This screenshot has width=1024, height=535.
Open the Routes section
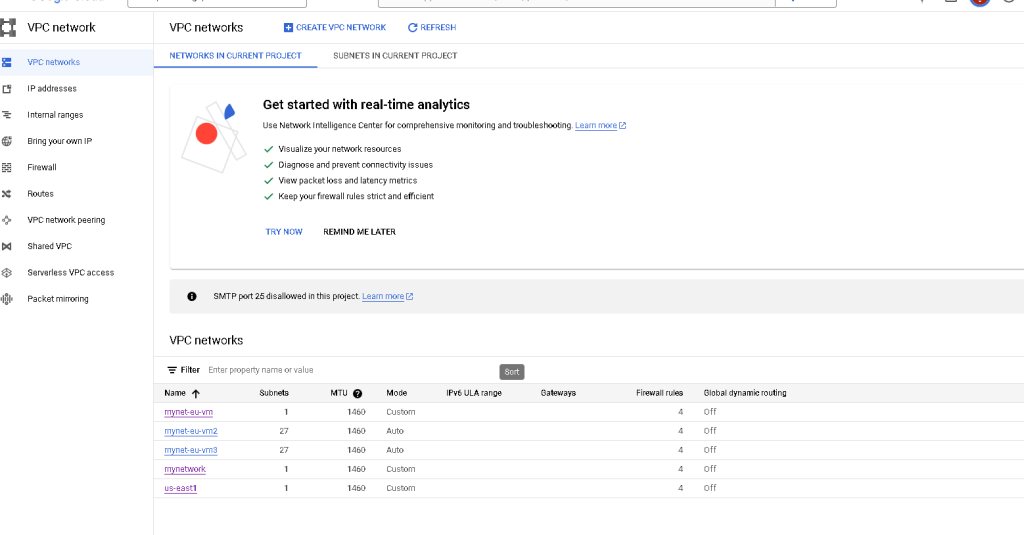click(40, 194)
